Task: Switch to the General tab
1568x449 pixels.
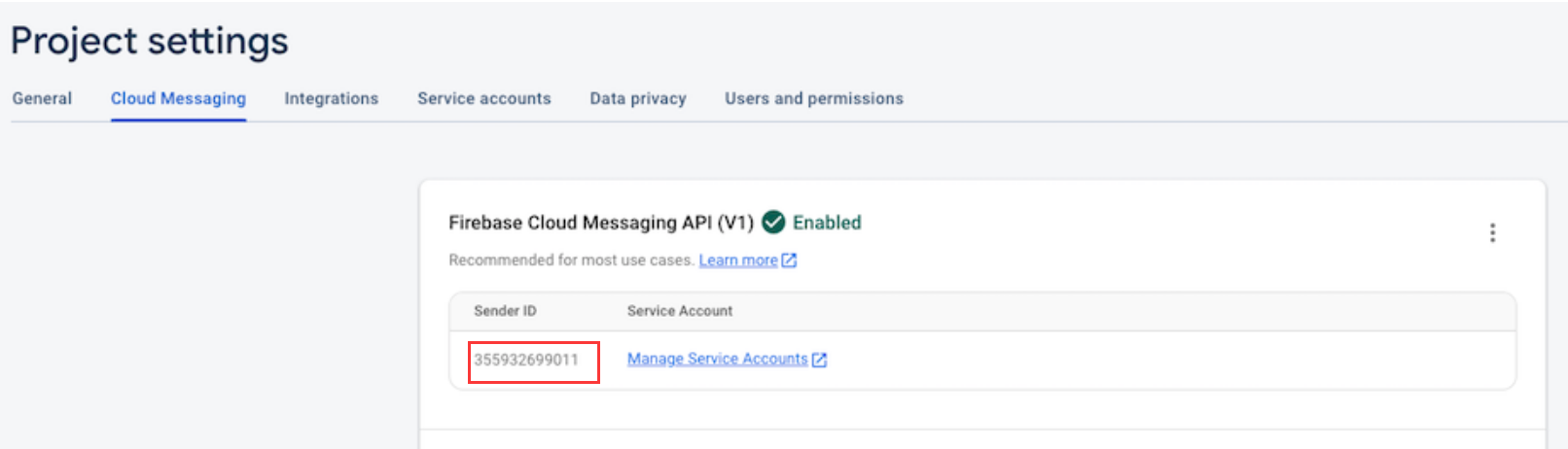Action: click(x=42, y=98)
